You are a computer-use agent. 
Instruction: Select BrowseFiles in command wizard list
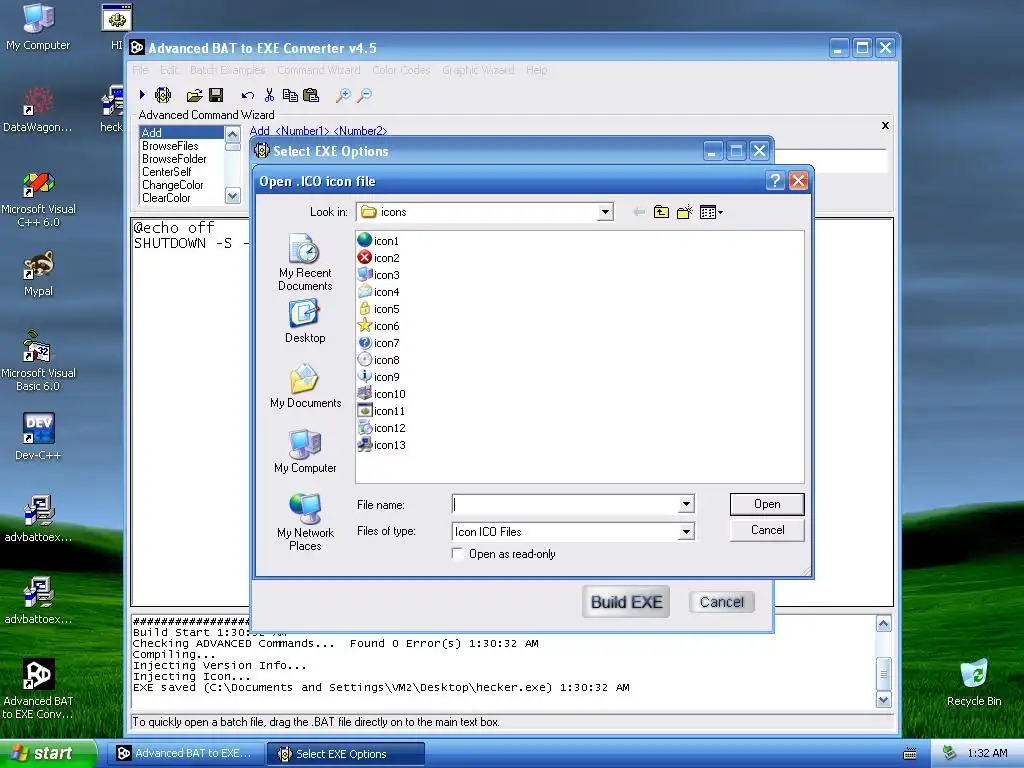(170, 146)
